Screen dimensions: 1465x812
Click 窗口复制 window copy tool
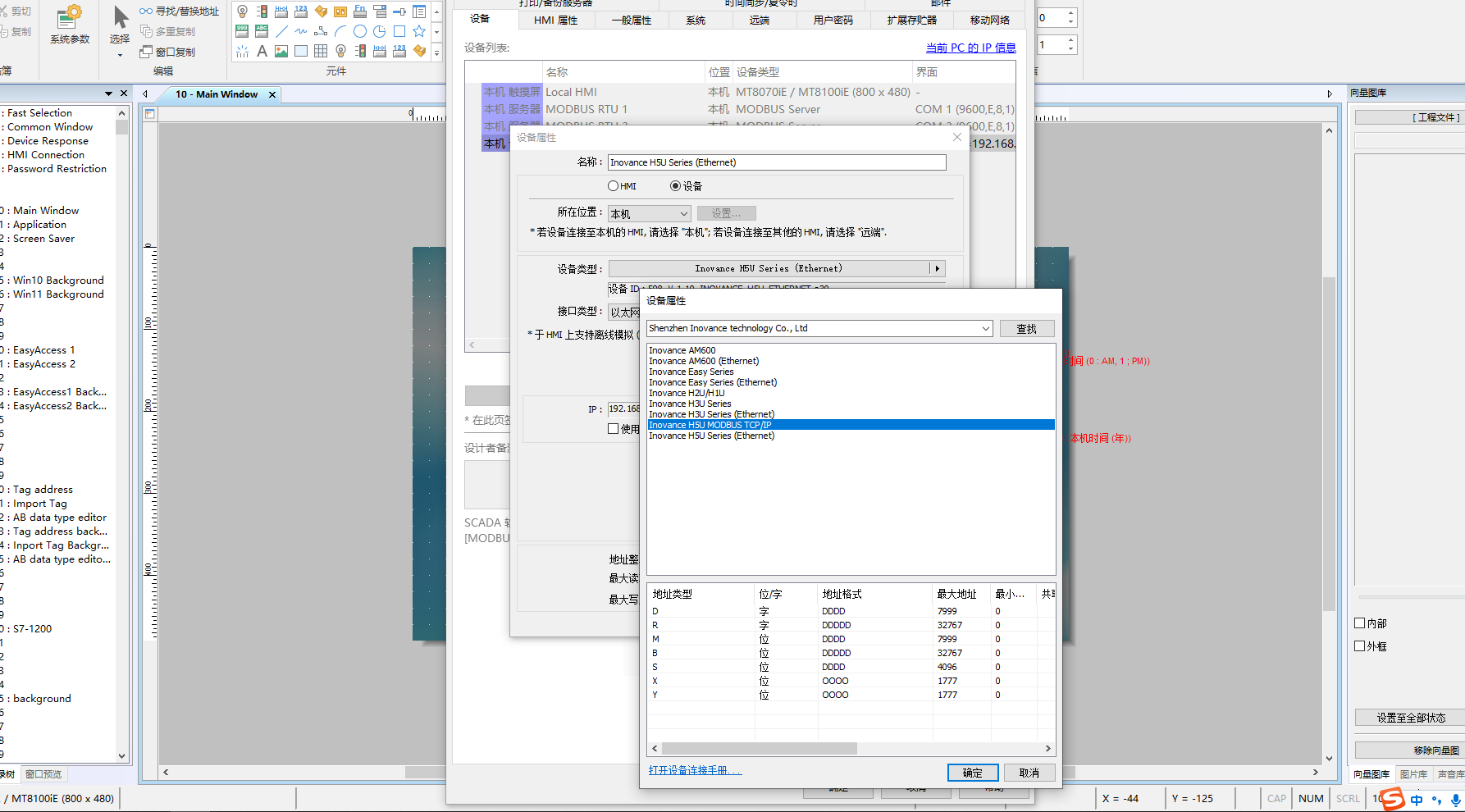point(168,52)
